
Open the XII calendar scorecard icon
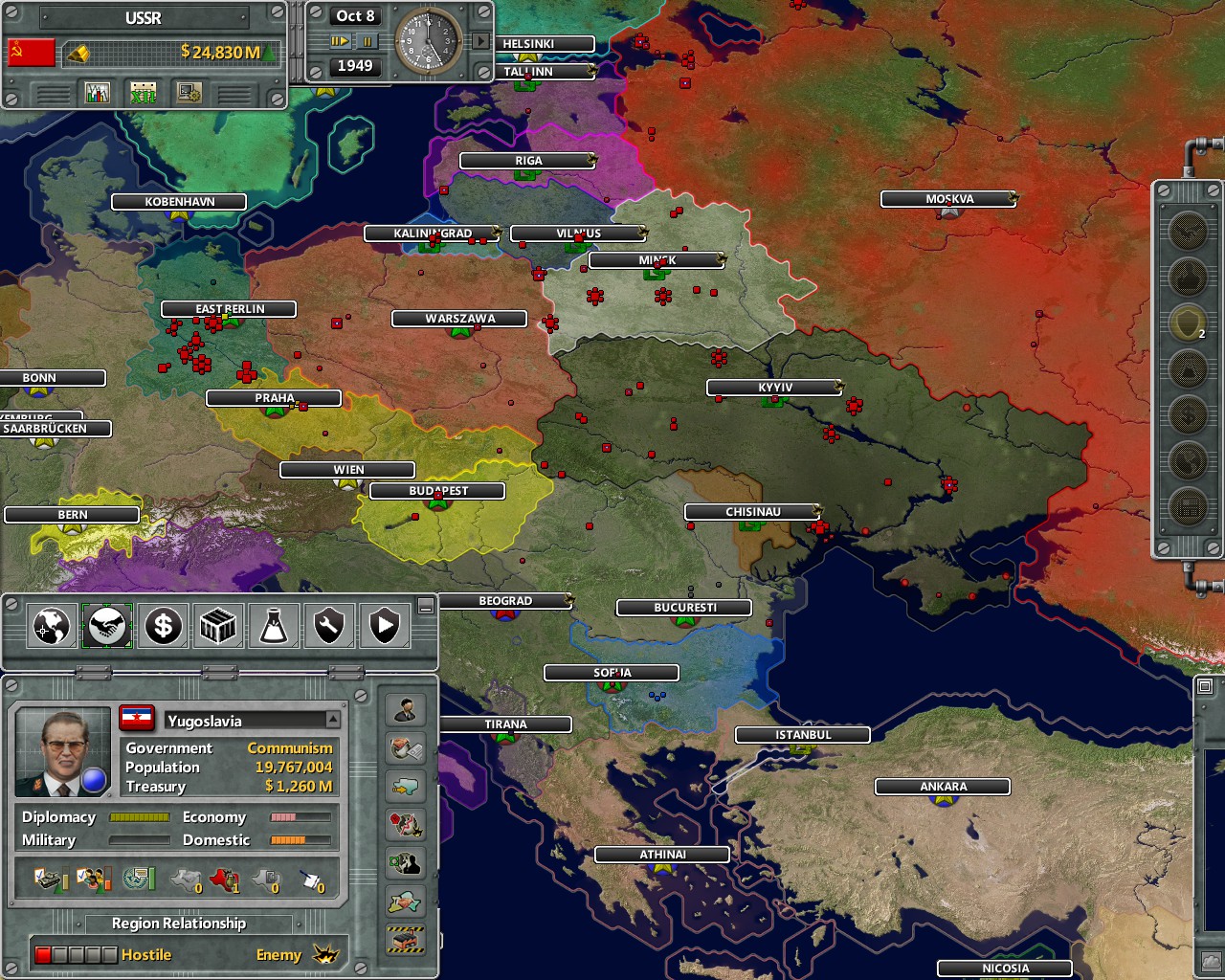click(x=144, y=93)
